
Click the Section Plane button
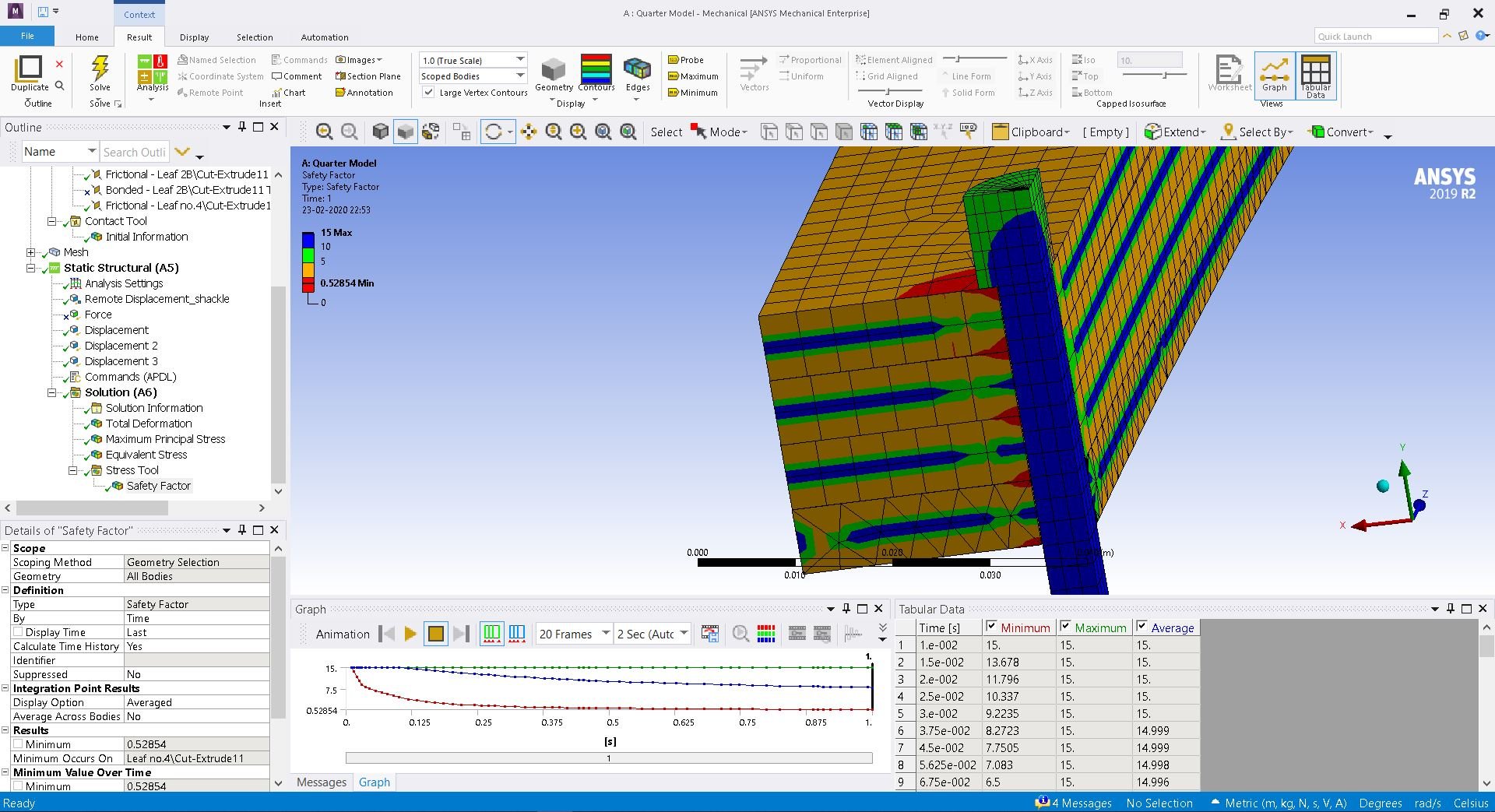pyautogui.click(x=368, y=76)
